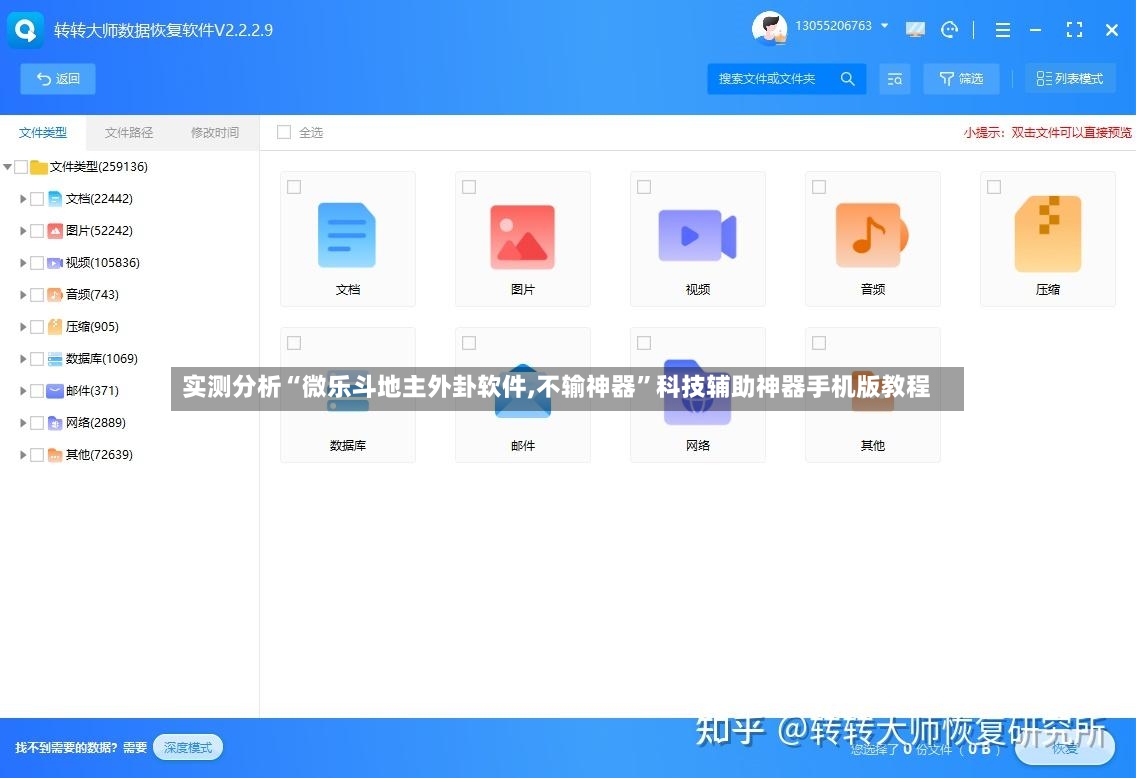1136x778 pixels.
Task: Tick the checkbox on the 视频 card
Action: [x=644, y=187]
